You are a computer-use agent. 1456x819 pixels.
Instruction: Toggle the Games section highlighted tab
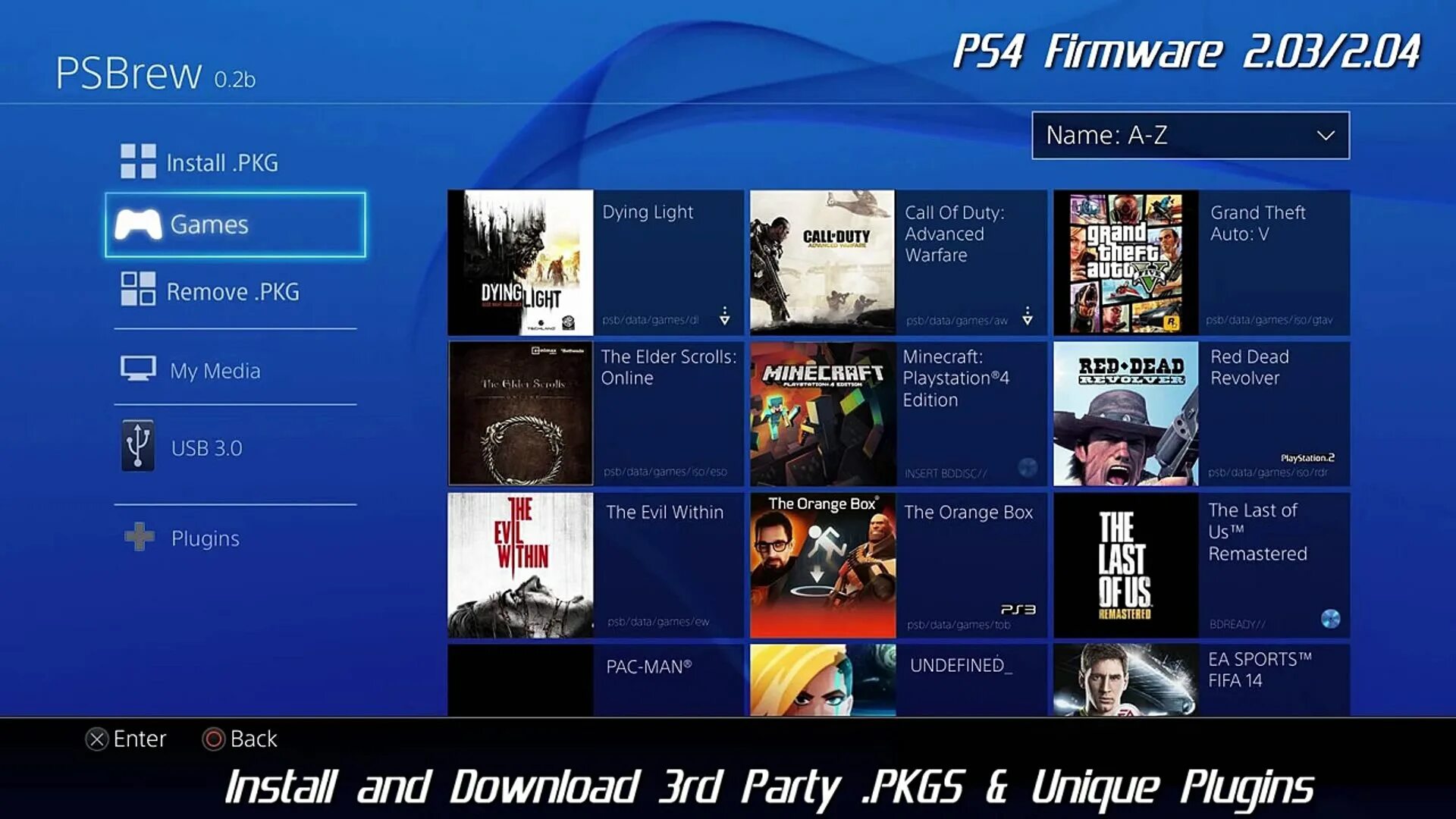tap(236, 225)
